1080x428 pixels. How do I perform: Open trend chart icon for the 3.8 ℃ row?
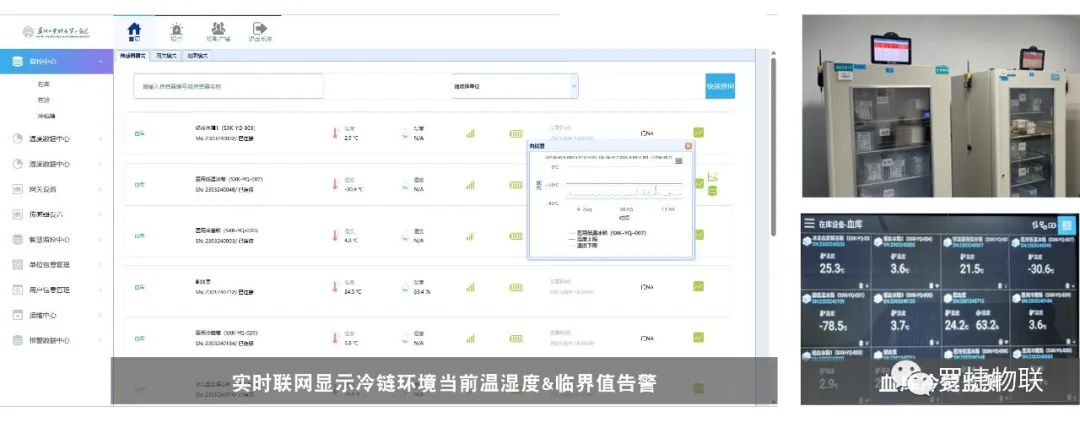coord(698,338)
